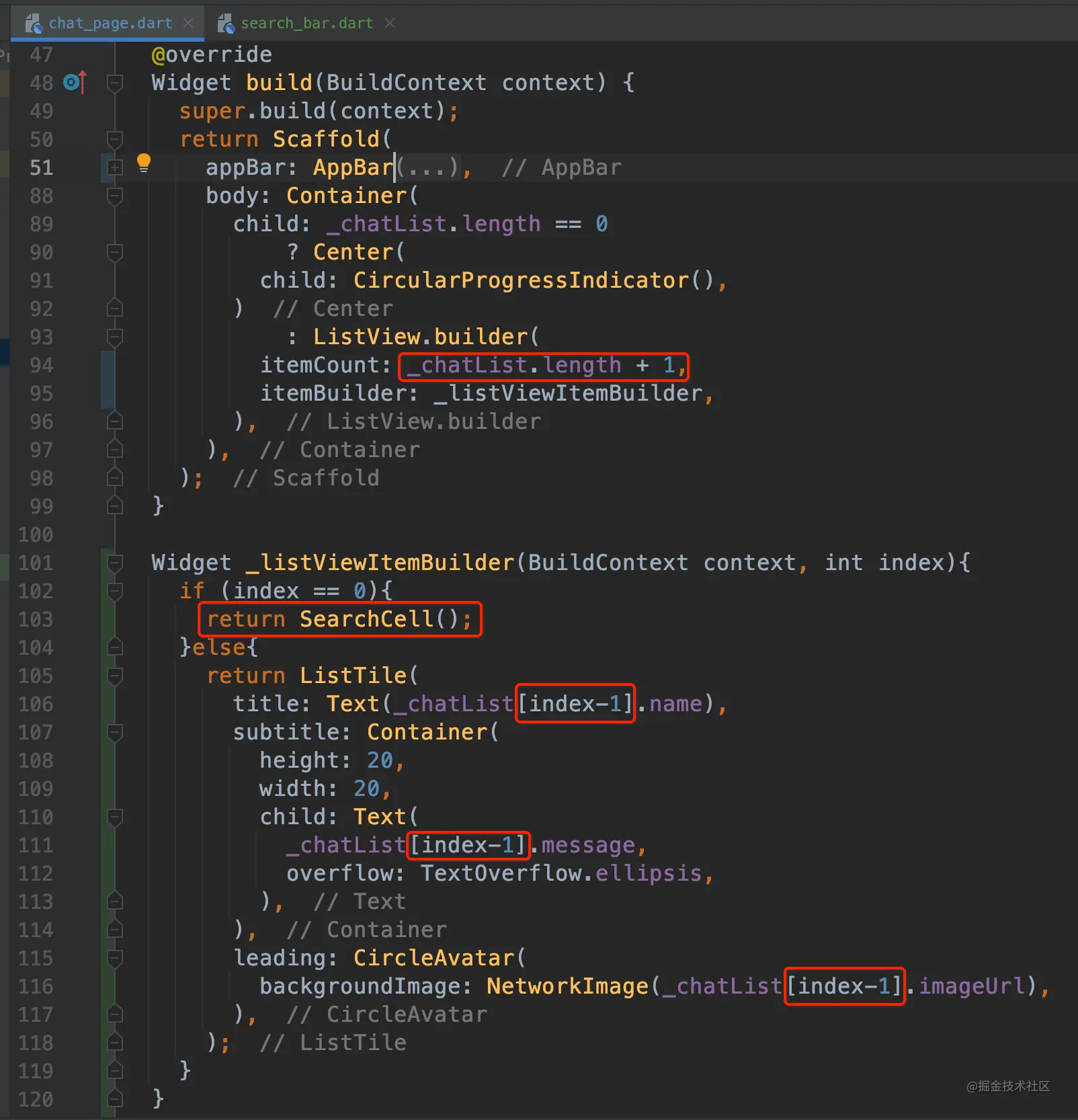Click the height value 20 on line 108

click(380, 760)
